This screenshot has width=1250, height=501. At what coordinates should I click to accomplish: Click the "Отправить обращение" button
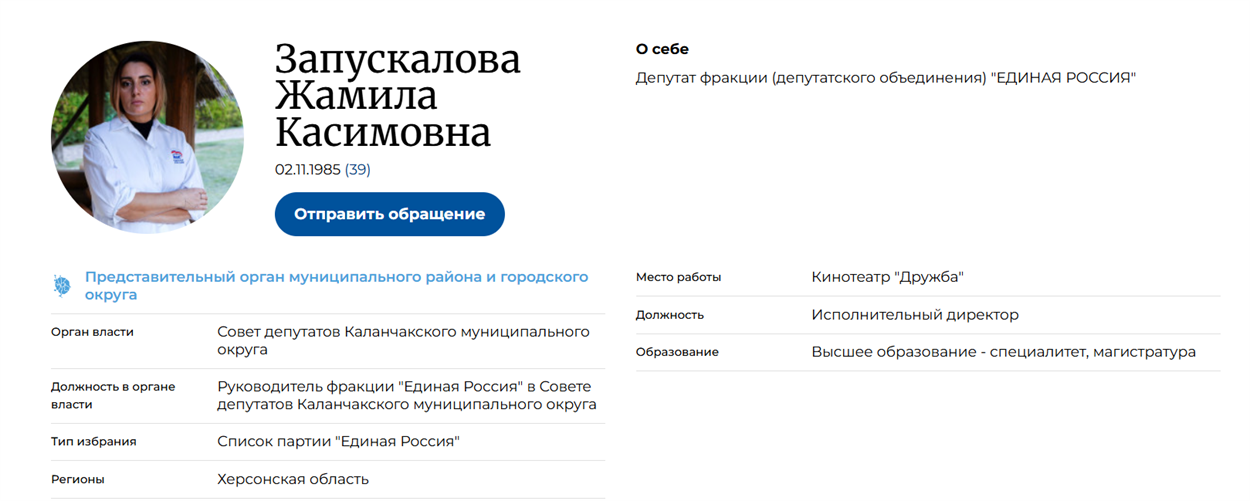click(x=389, y=214)
